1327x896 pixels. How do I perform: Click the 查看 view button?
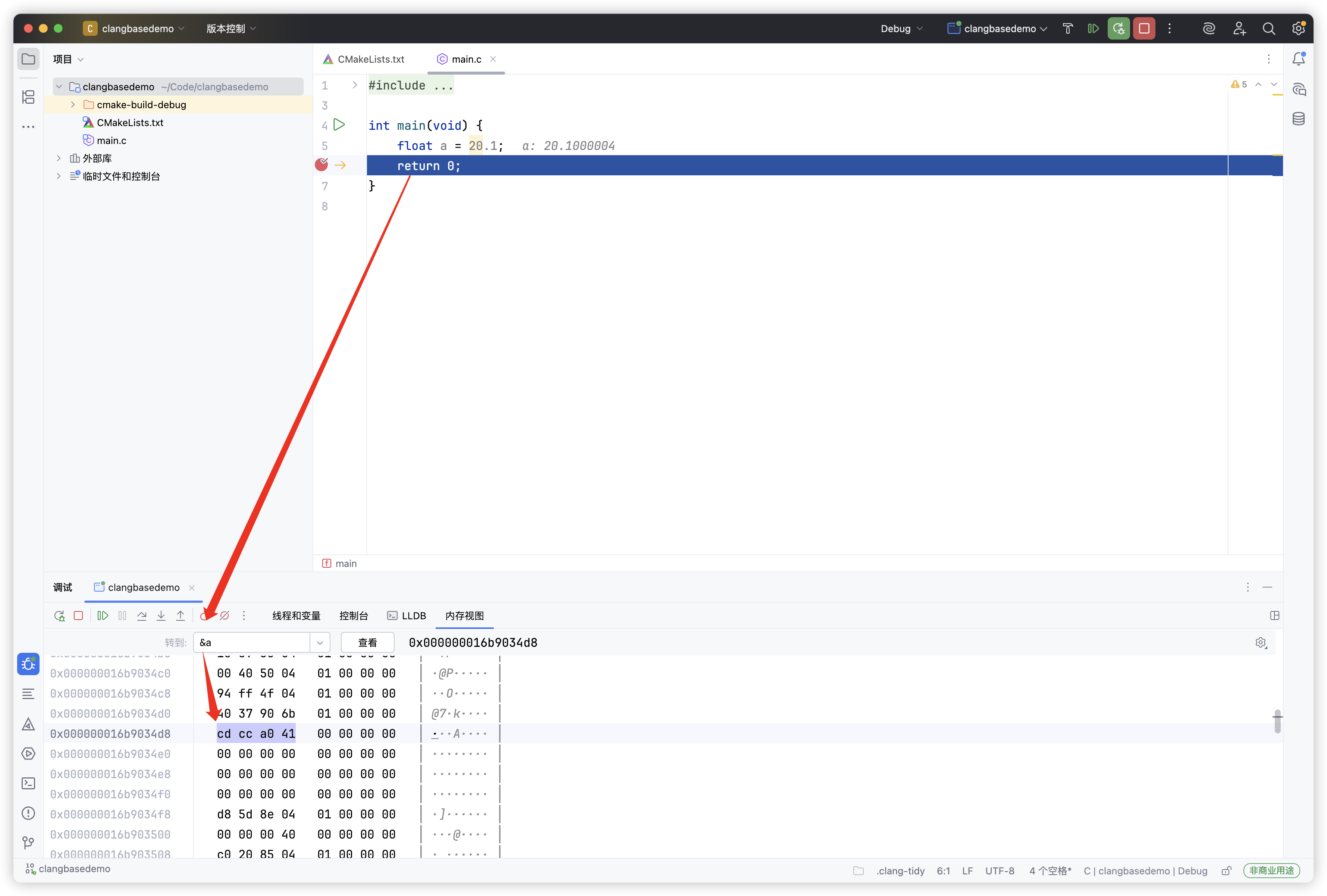tap(367, 642)
